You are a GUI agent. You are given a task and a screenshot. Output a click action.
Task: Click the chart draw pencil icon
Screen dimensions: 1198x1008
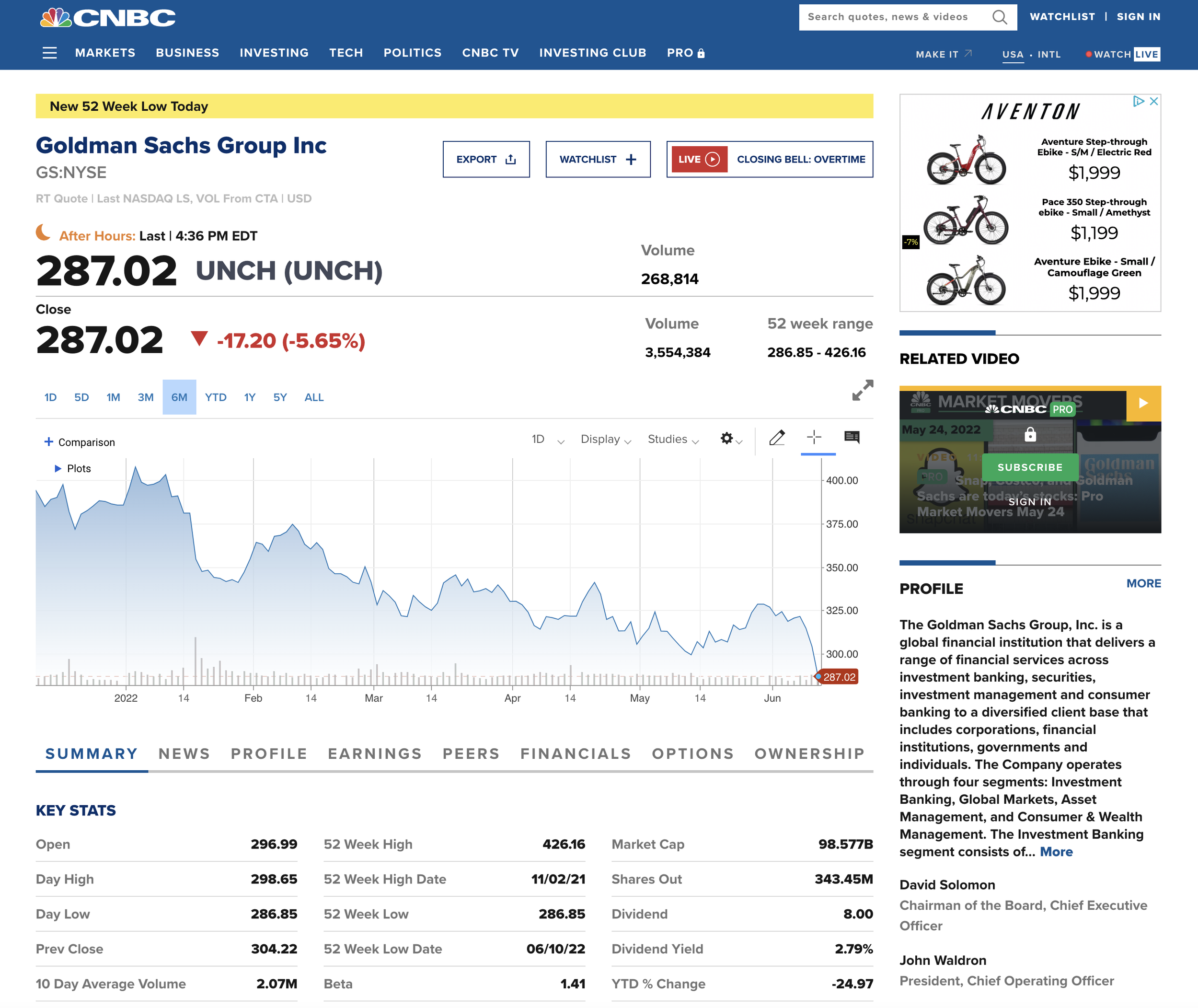point(776,438)
